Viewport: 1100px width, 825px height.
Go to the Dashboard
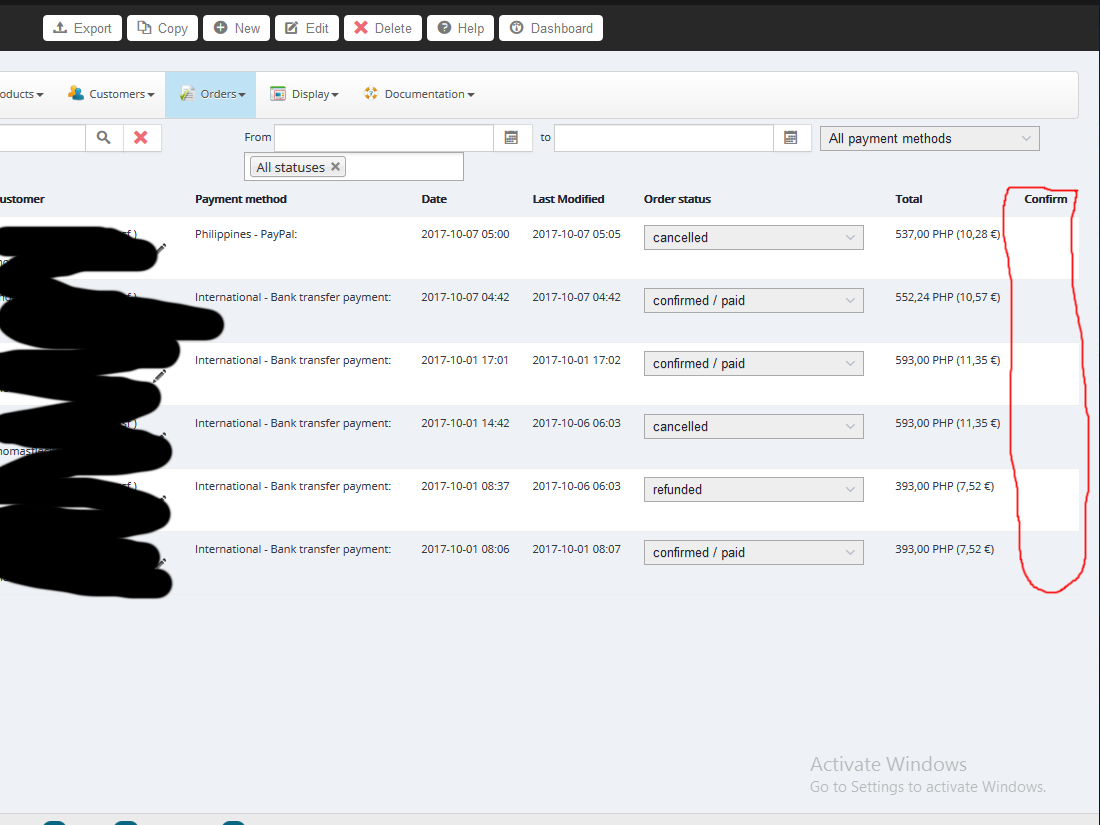pos(551,28)
